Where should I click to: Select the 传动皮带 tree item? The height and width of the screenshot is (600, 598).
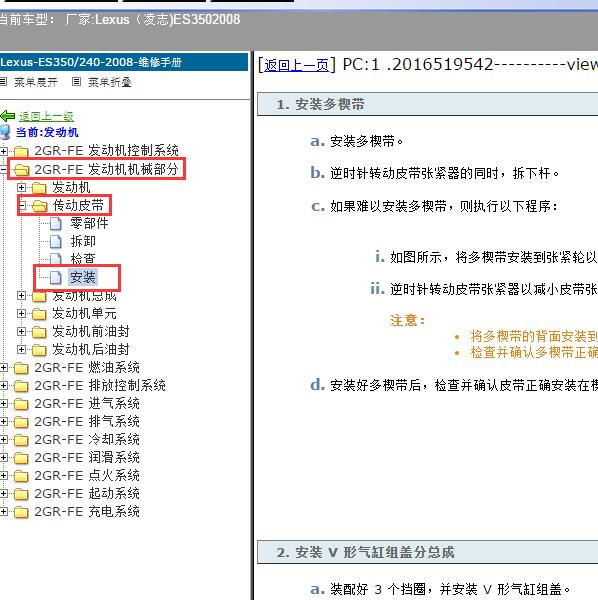(x=78, y=205)
